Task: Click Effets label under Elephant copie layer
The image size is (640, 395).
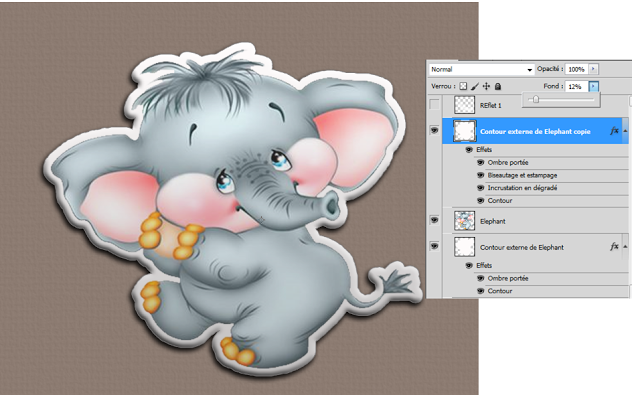Action: 484,150
